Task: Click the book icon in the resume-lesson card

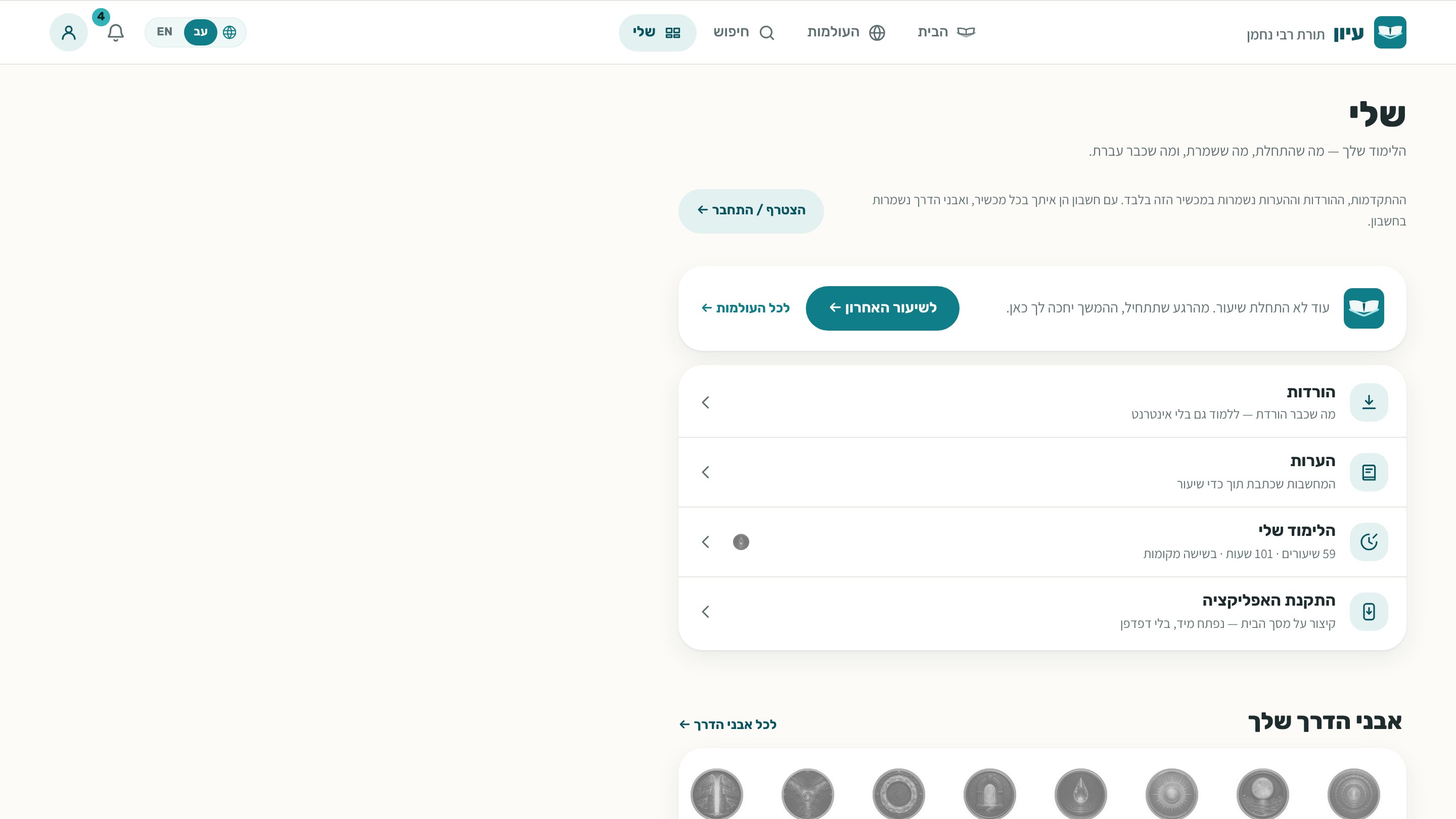Action: [1363, 308]
